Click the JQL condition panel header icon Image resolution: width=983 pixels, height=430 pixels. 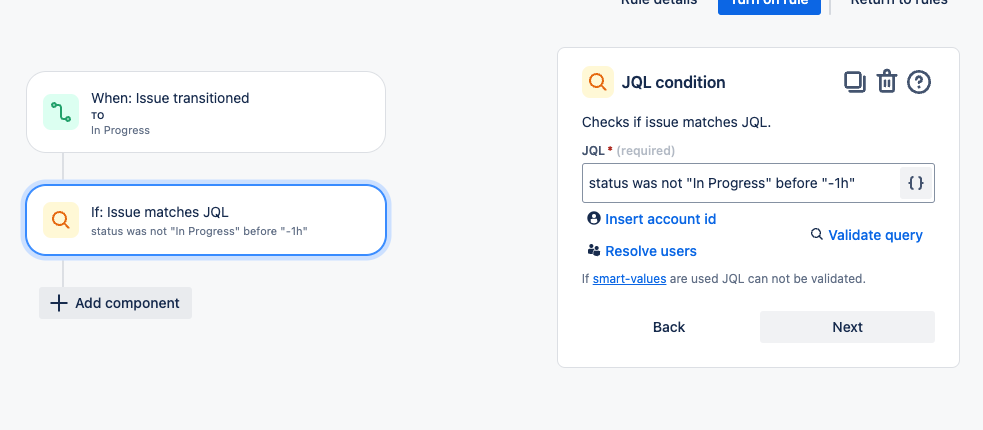(x=597, y=82)
